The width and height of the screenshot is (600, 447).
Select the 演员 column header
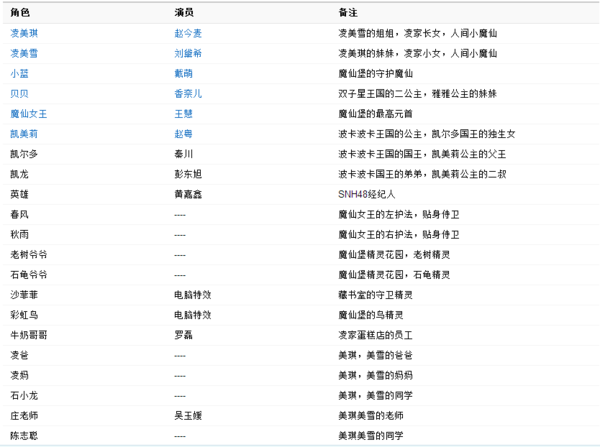pyautogui.click(x=184, y=13)
